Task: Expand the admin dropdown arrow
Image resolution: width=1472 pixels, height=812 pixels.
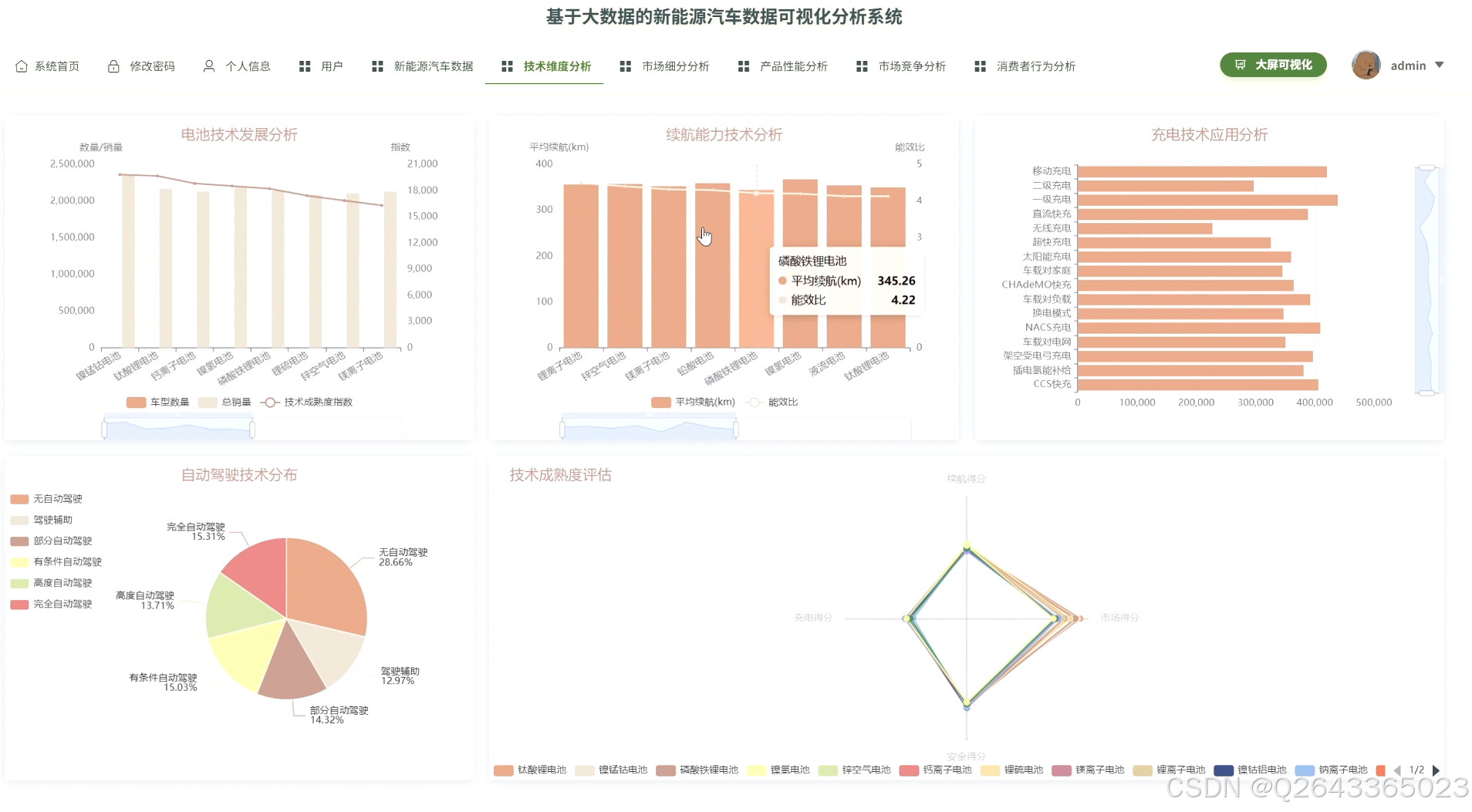Action: point(1439,65)
